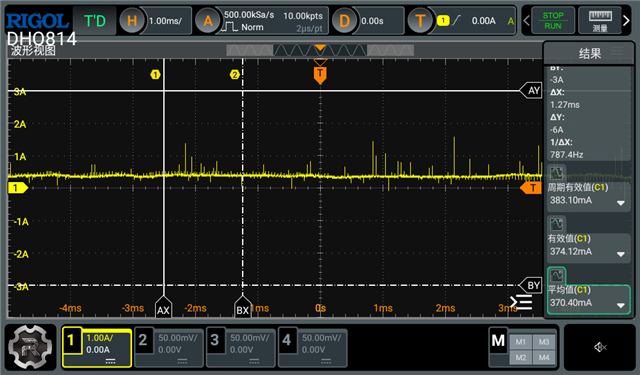Expand the 374.12mA RMS dropdown arrow
640x375 pixels.
pos(621,254)
